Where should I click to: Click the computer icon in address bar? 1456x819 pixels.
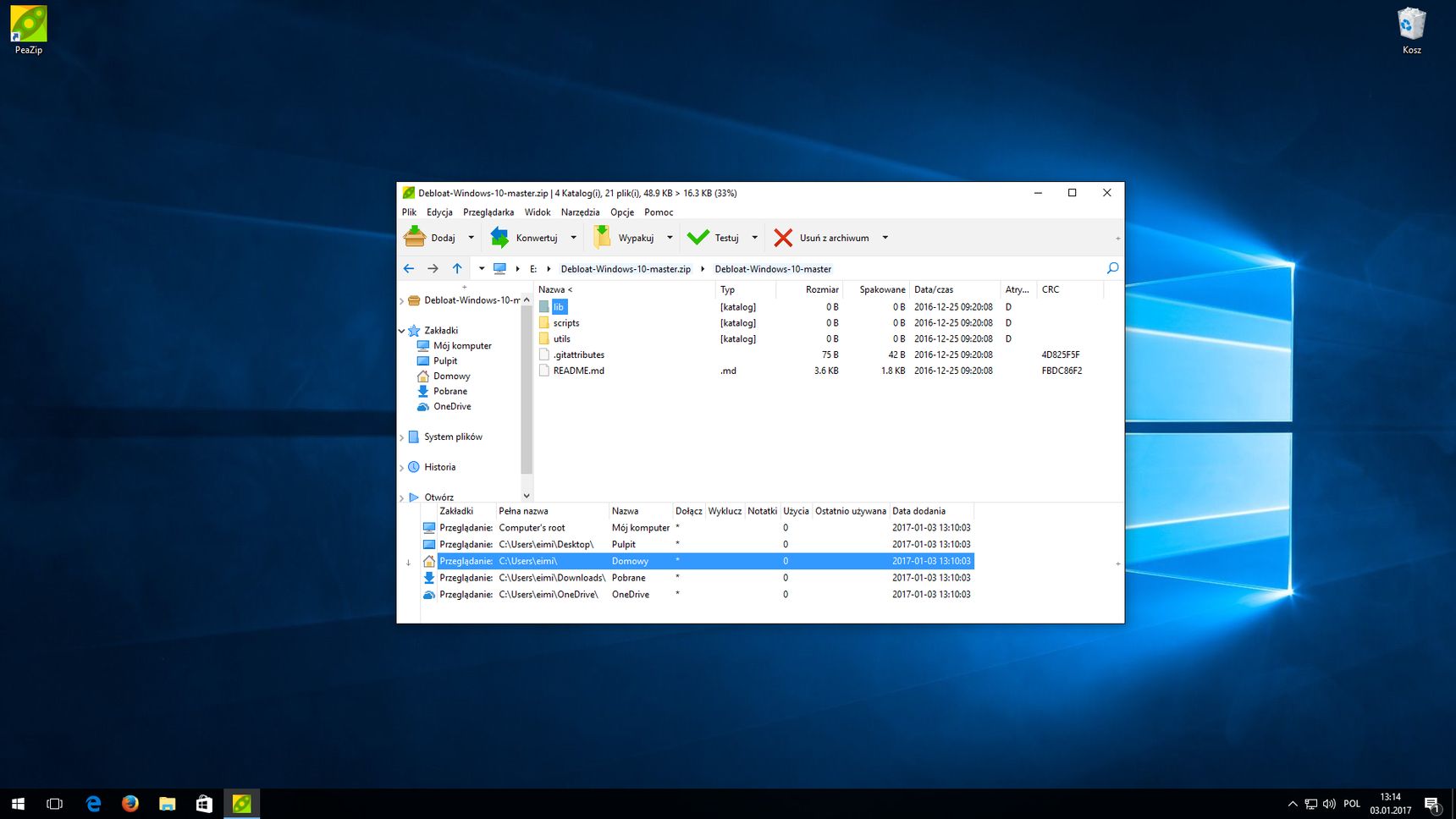[499, 268]
